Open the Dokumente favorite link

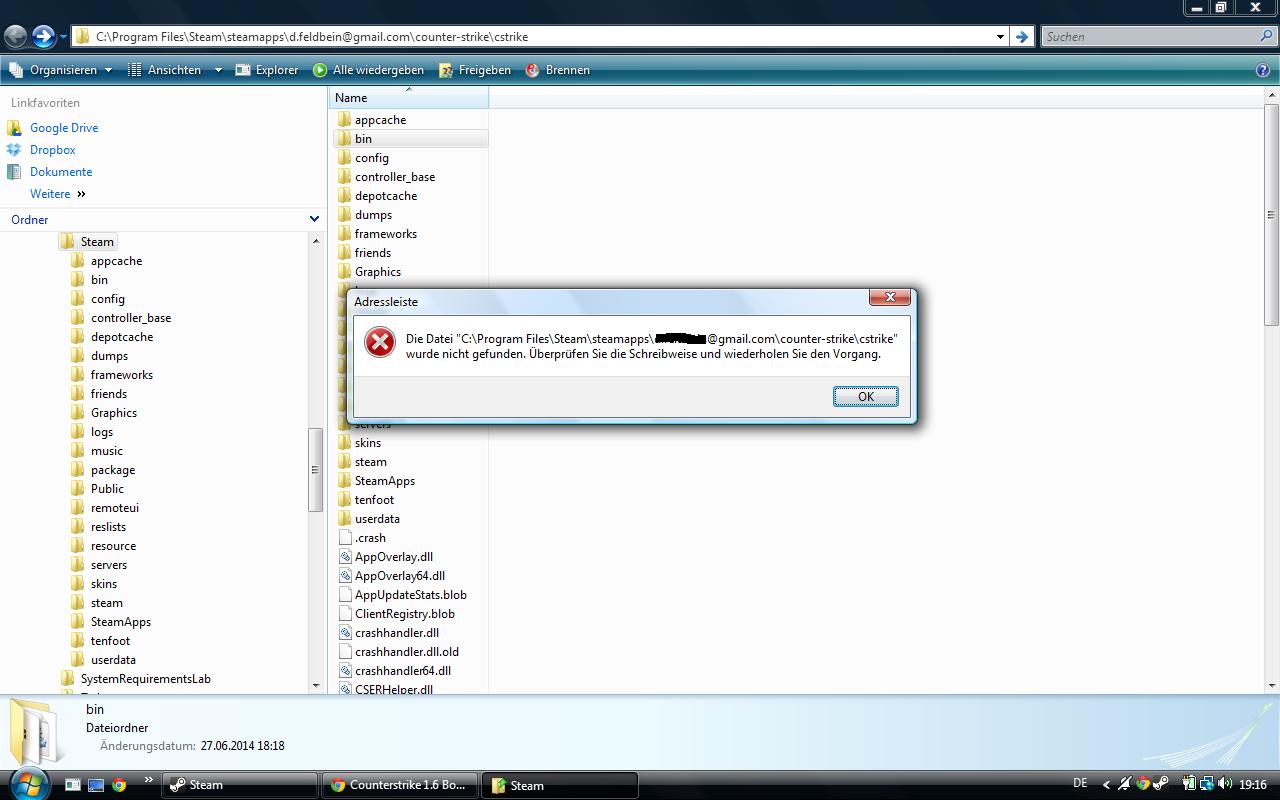coord(60,172)
